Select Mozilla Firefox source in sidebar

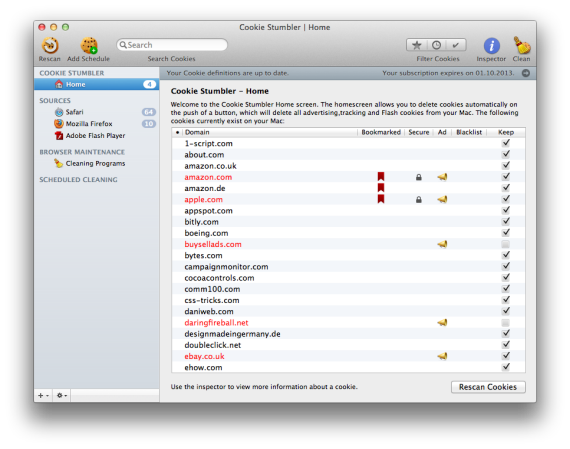point(97,124)
